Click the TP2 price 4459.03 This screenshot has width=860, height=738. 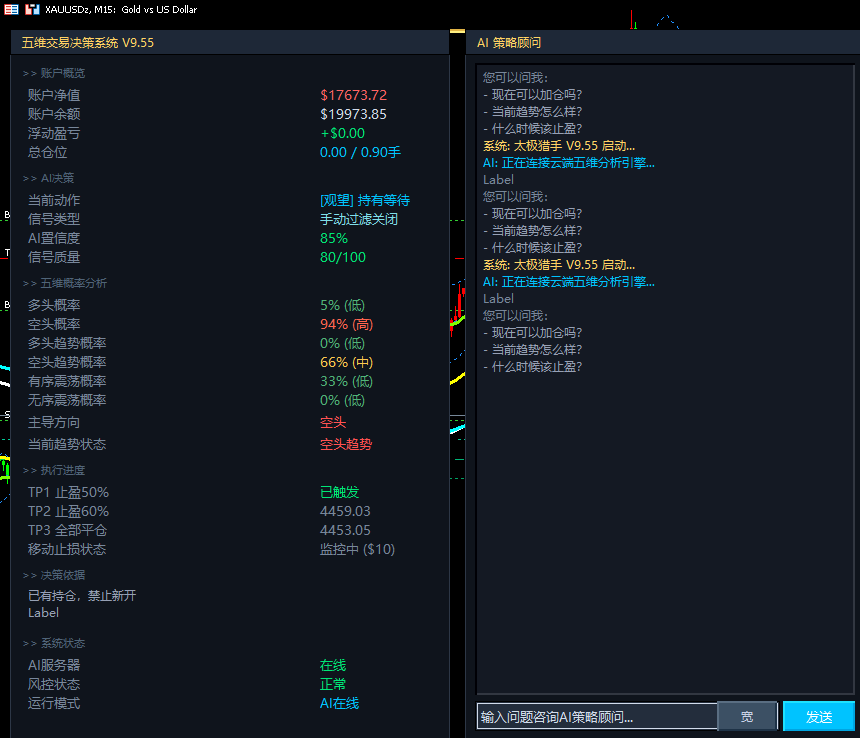tap(345, 512)
